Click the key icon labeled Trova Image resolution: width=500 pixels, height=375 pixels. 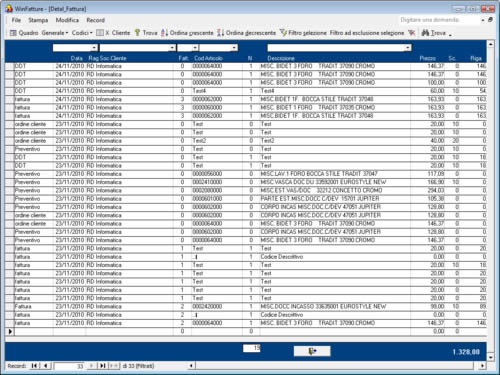tap(137, 33)
